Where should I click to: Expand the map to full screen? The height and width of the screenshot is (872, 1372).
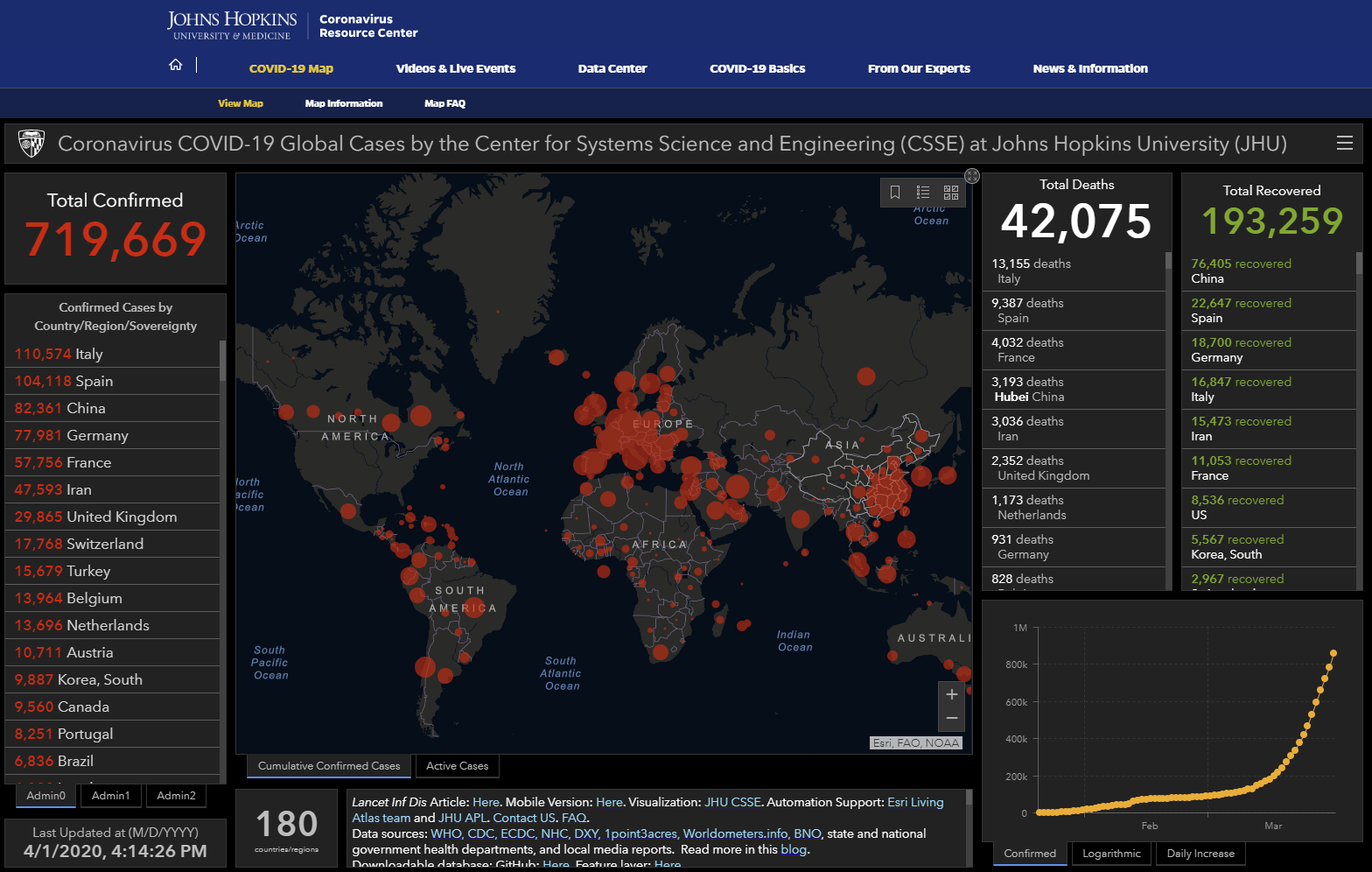click(972, 176)
